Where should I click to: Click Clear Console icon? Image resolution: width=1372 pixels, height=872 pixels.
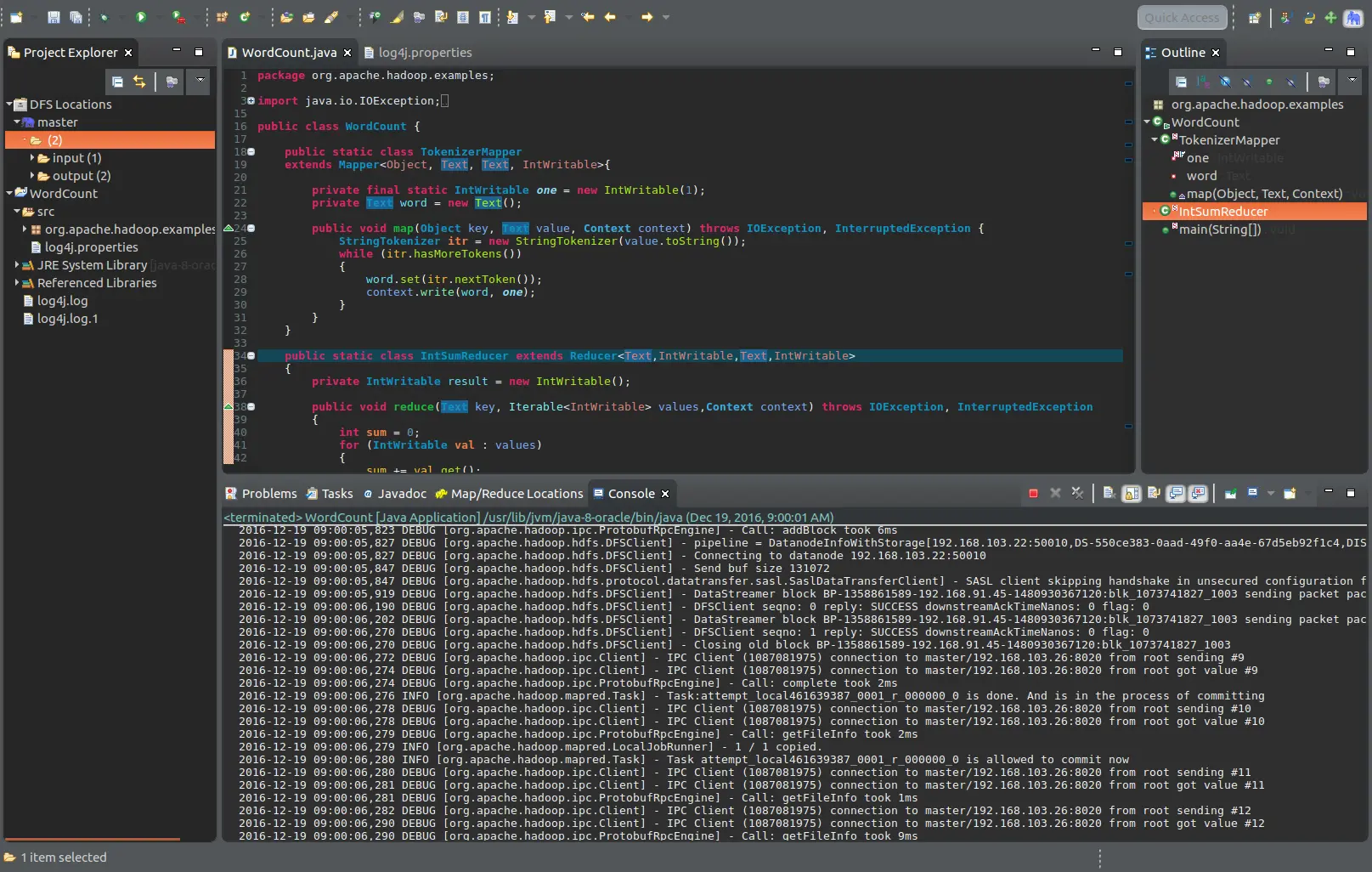point(1109,493)
